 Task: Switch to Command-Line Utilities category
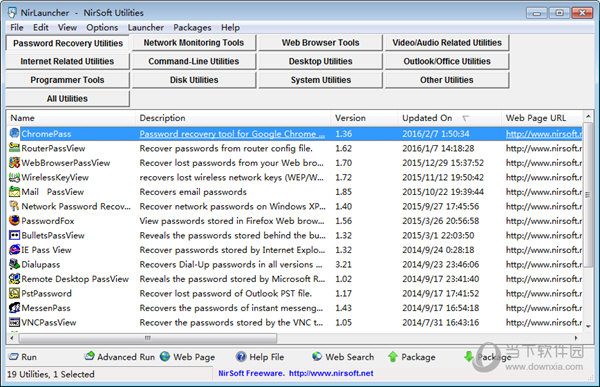pos(194,61)
